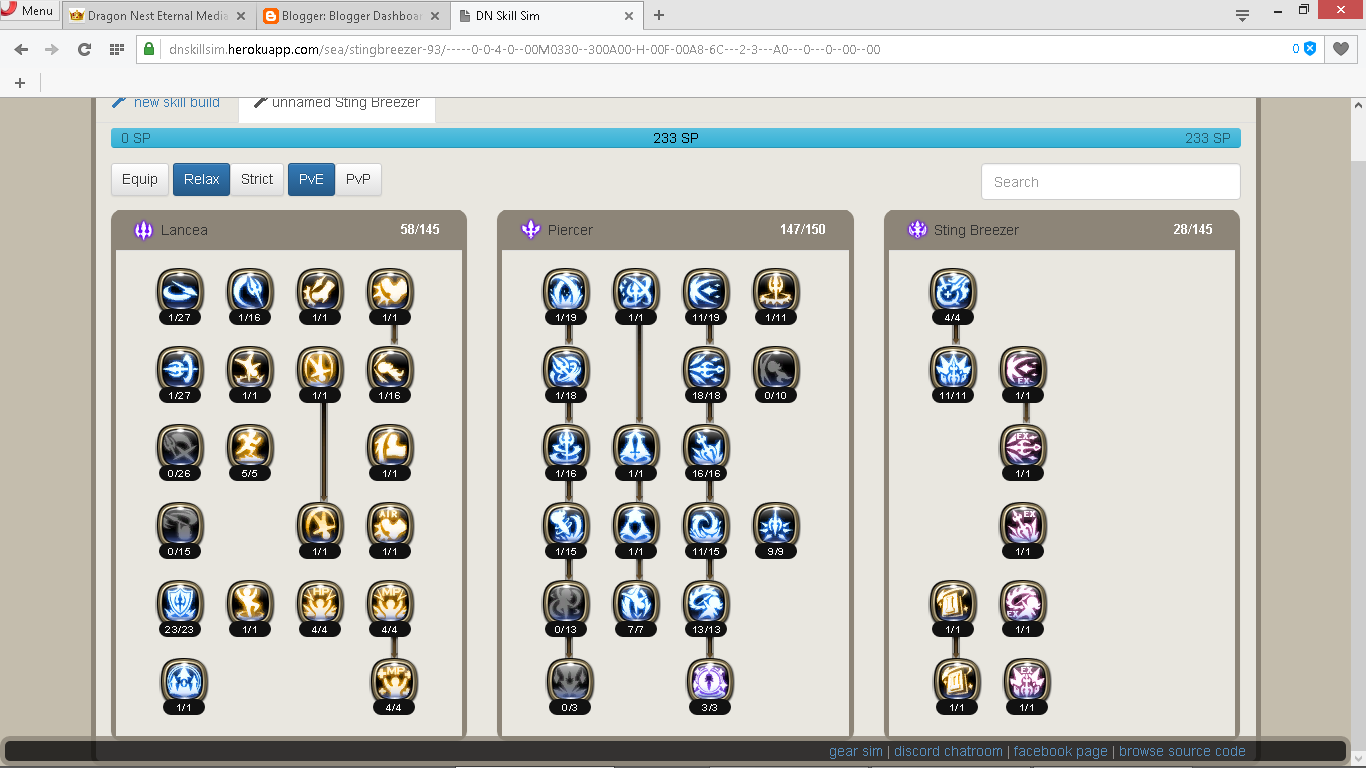The image size is (1366, 768).
Task: Open the browse source code link
Action: pos(1182,751)
